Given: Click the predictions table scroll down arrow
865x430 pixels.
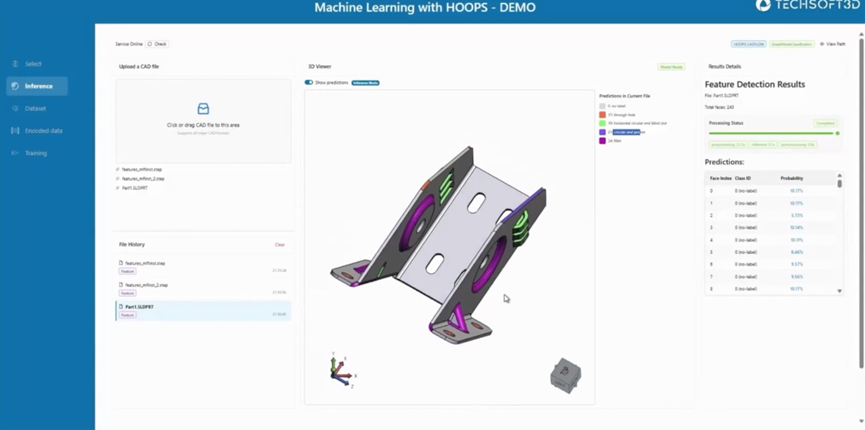Looking at the screenshot, I should click(840, 291).
